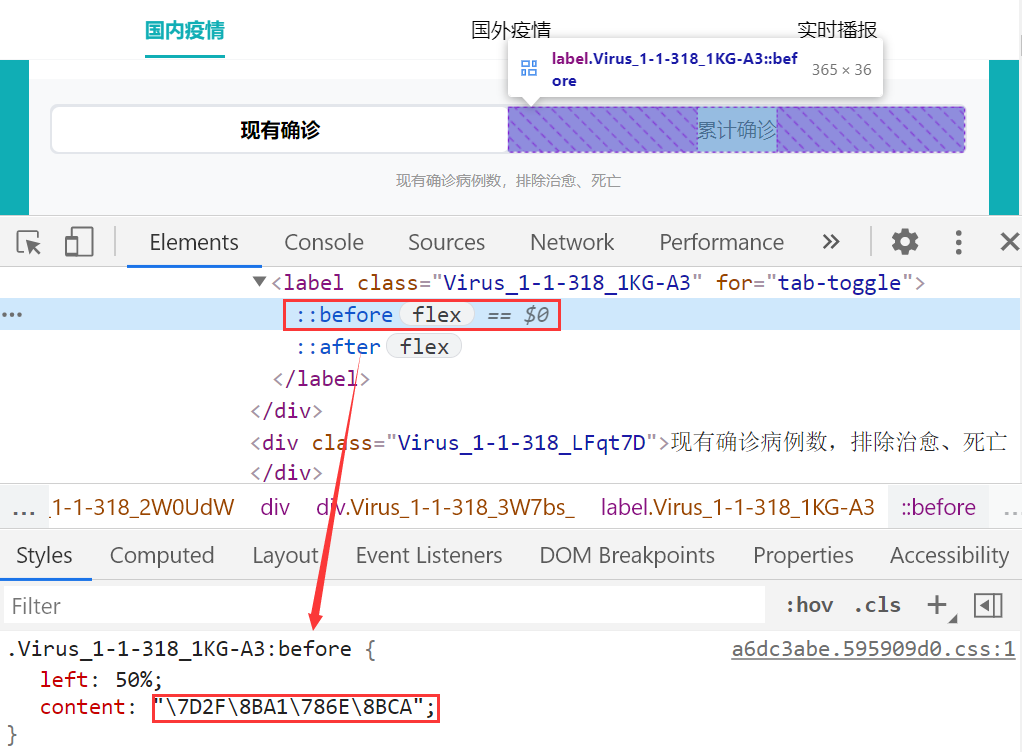
Task: Open the Network tab
Action: [572, 242]
